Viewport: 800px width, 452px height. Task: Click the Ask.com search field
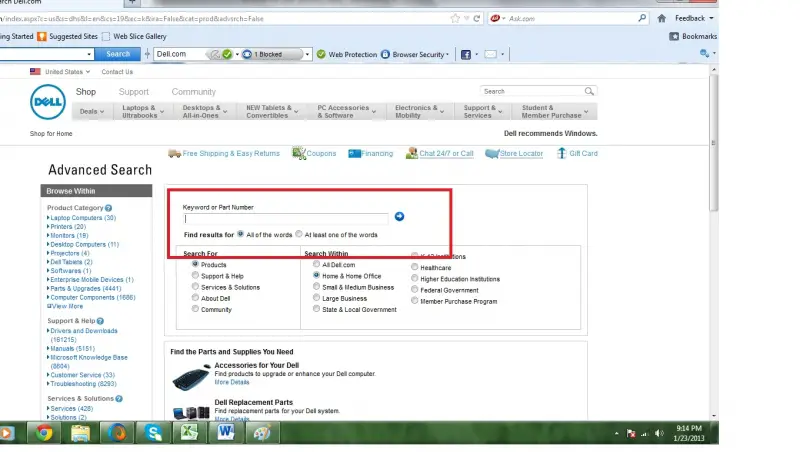571,18
